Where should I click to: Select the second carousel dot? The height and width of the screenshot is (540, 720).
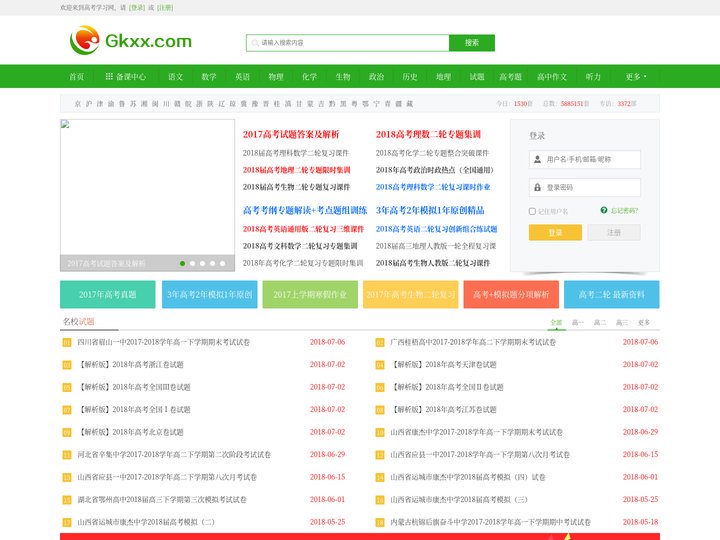coord(192,264)
